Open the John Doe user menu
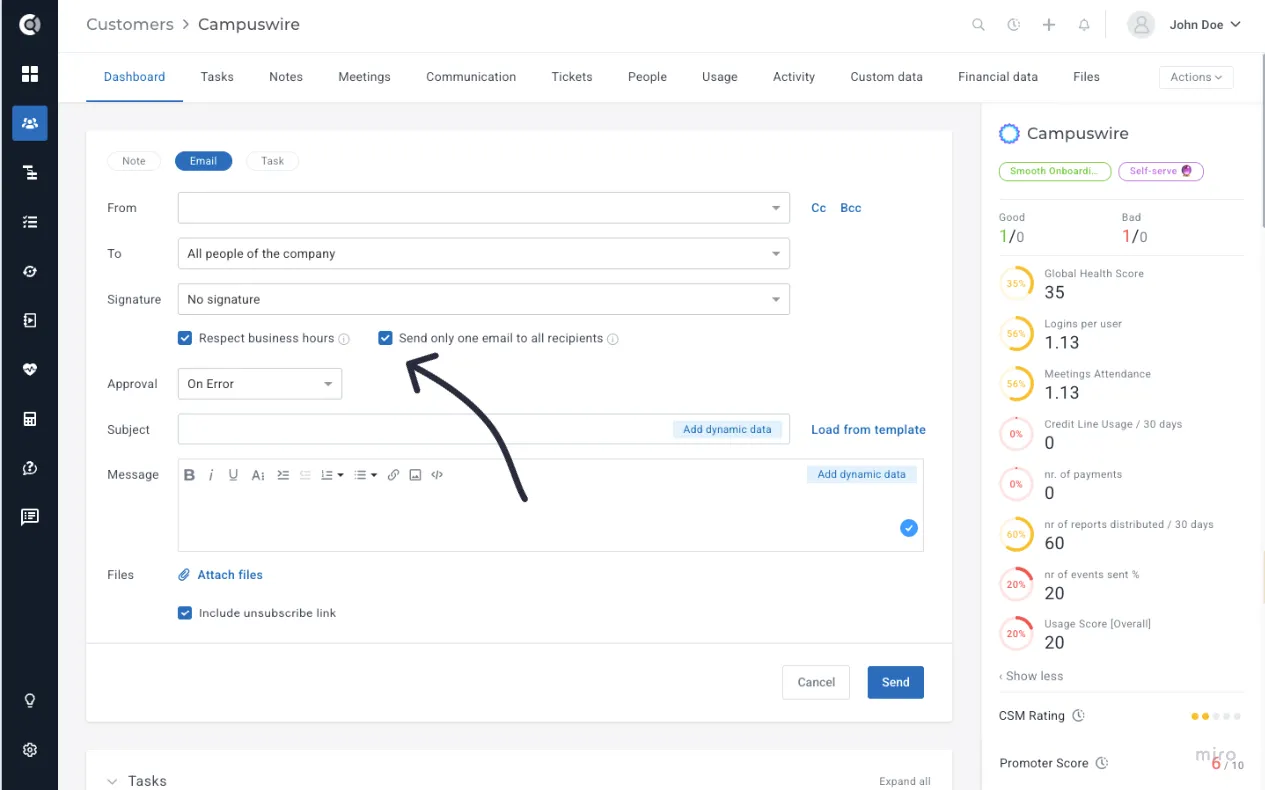1265x790 pixels. pos(1185,25)
